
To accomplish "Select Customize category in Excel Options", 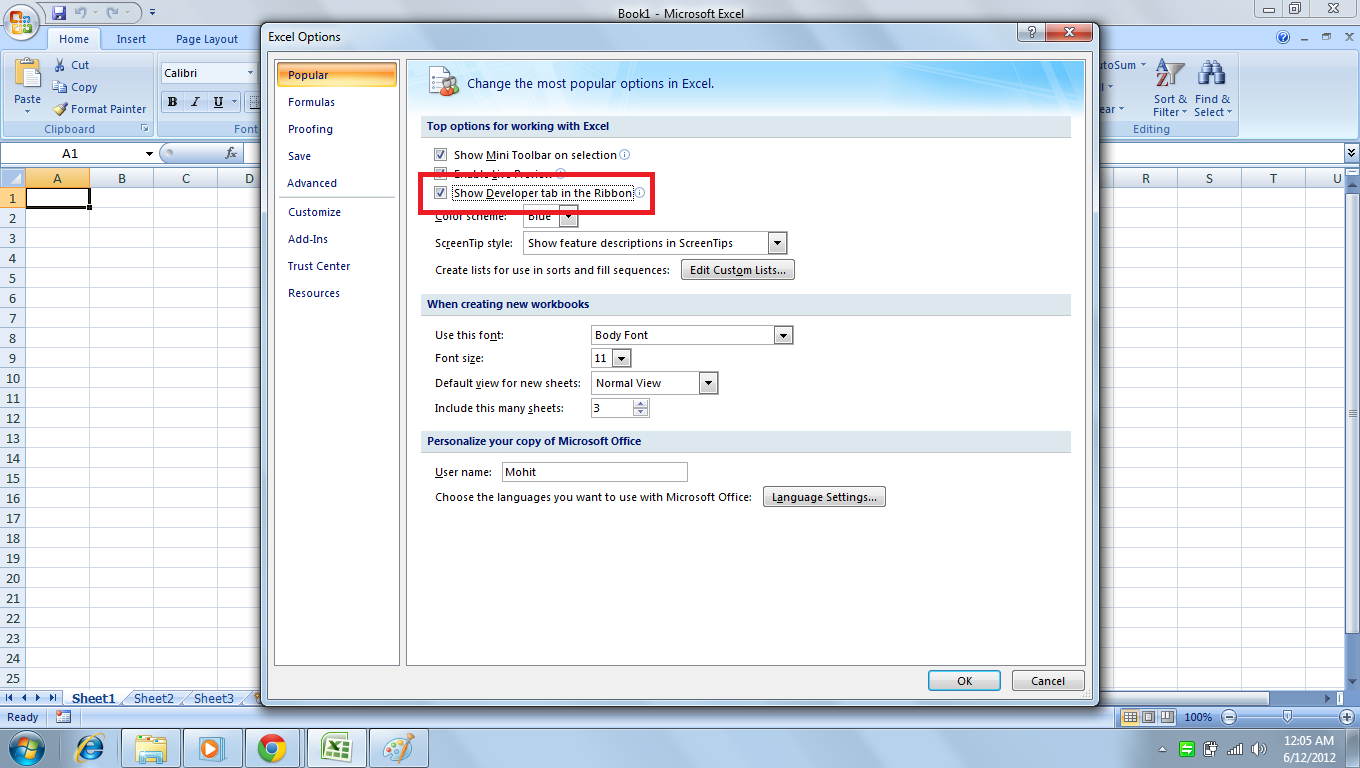I will [336, 212].
